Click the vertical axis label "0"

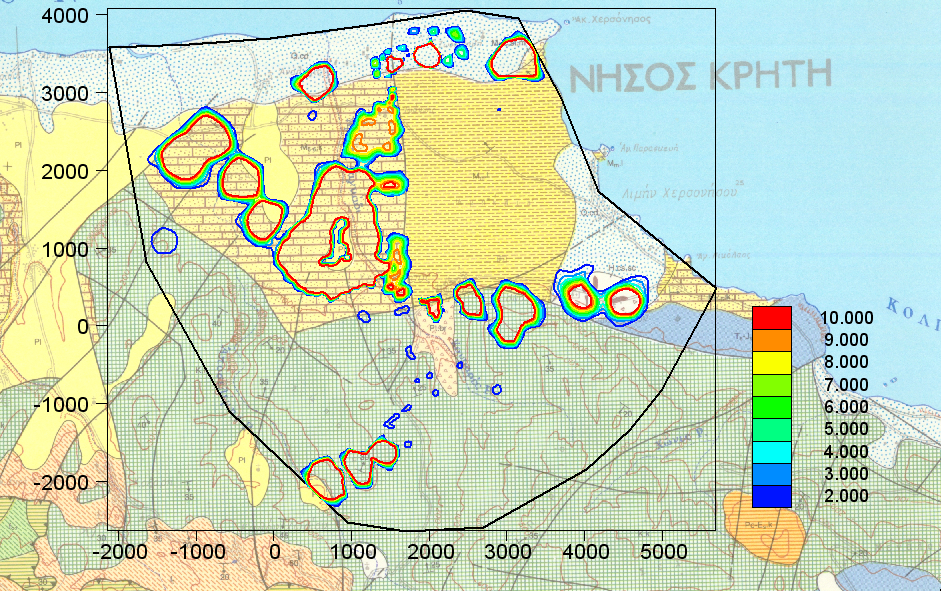(x=83, y=327)
